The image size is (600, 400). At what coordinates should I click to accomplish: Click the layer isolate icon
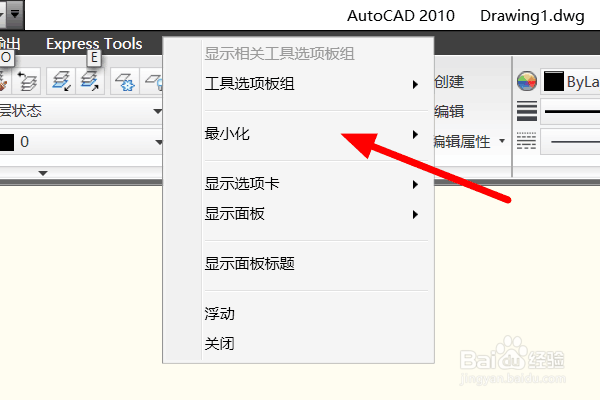[x=61, y=81]
